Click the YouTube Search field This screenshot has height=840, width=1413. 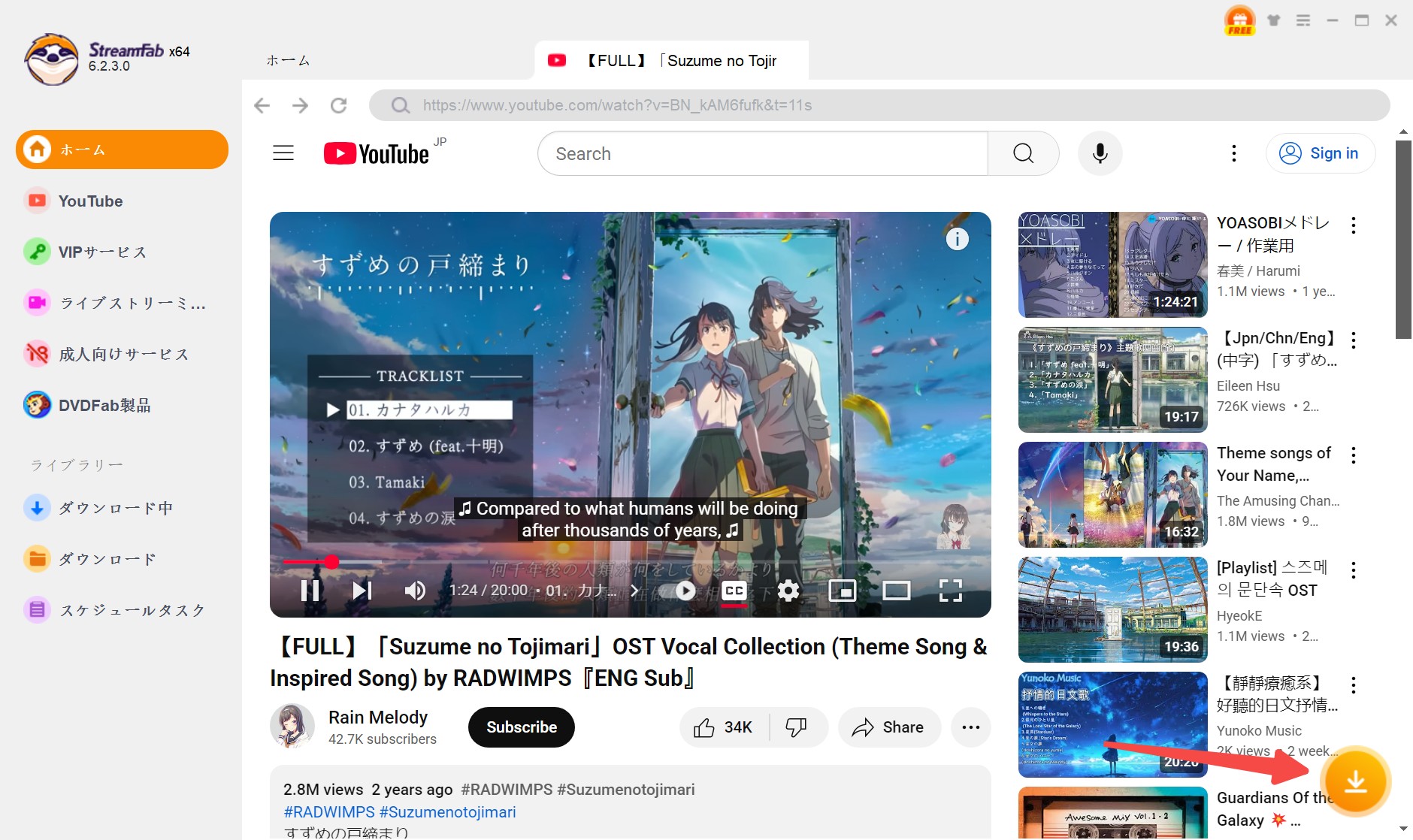(x=763, y=153)
